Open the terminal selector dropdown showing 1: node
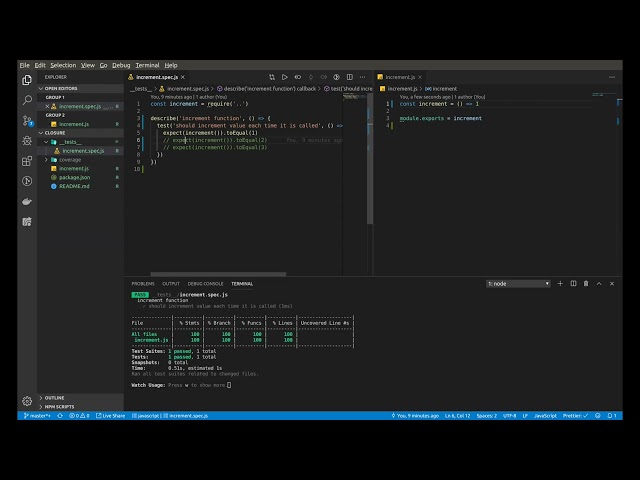The height and width of the screenshot is (480, 640). (x=518, y=284)
